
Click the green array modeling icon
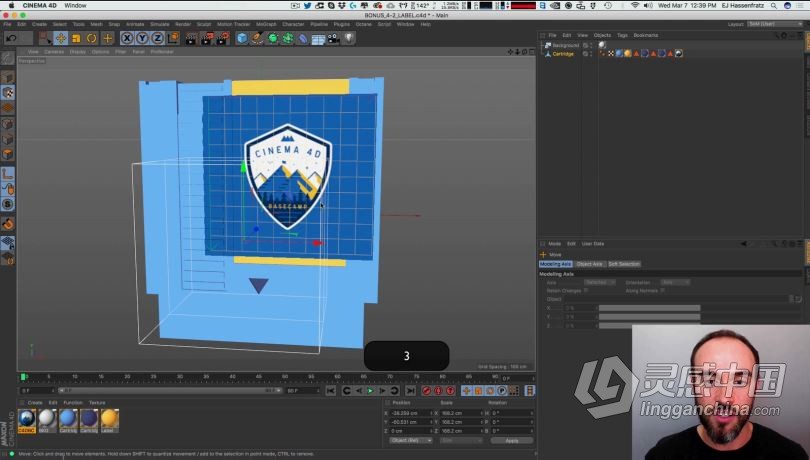pyautogui.click(x=288, y=39)
